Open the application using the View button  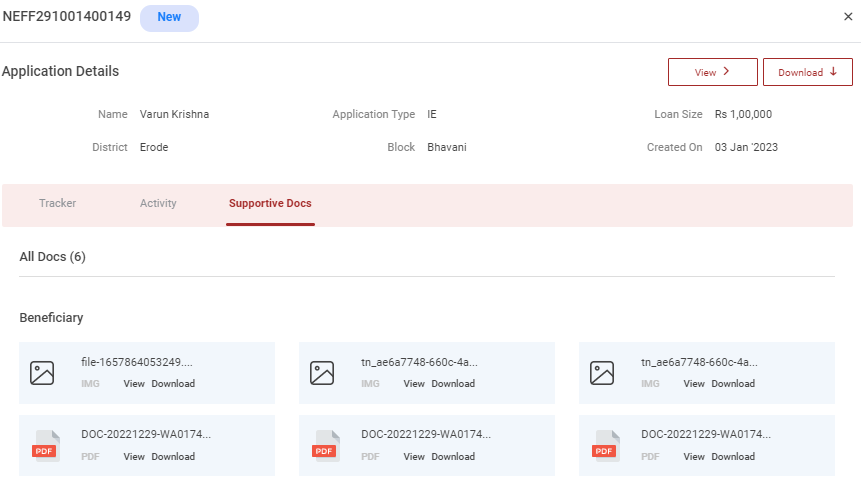tap(712, 72)
